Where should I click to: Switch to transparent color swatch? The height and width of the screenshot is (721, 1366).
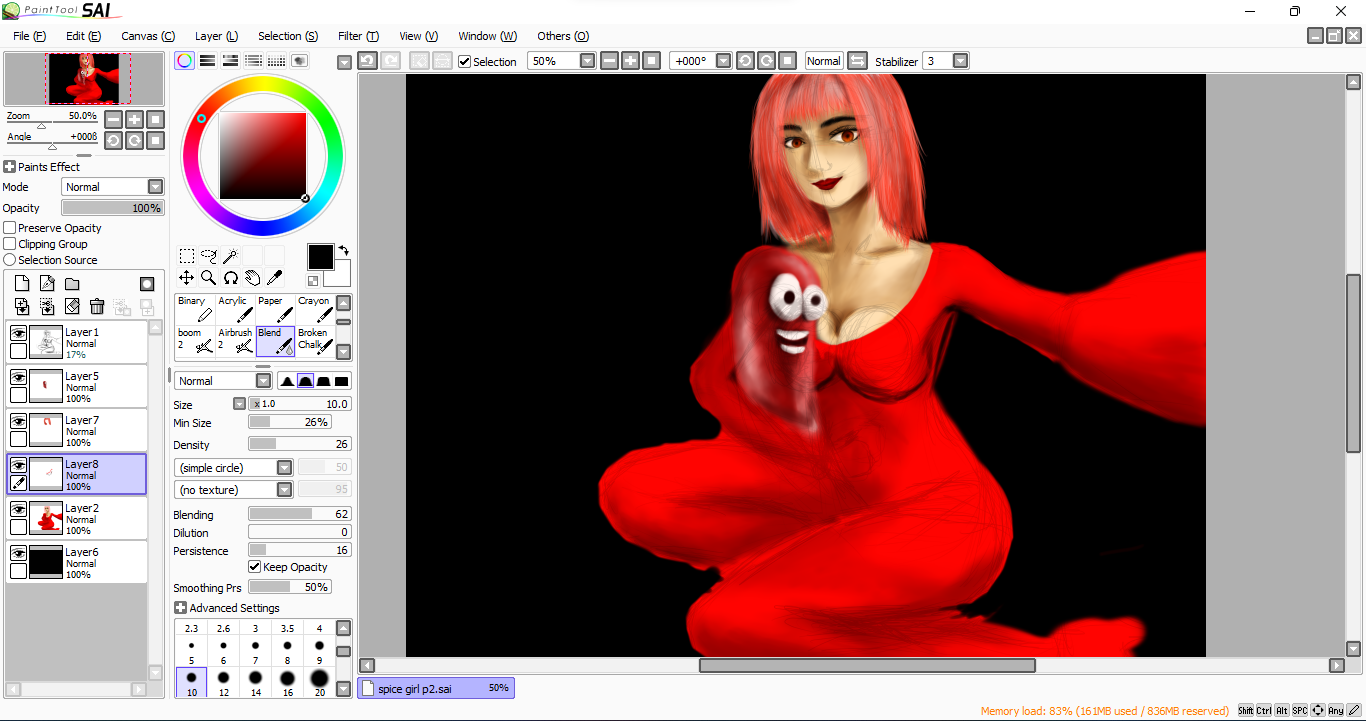313,281
